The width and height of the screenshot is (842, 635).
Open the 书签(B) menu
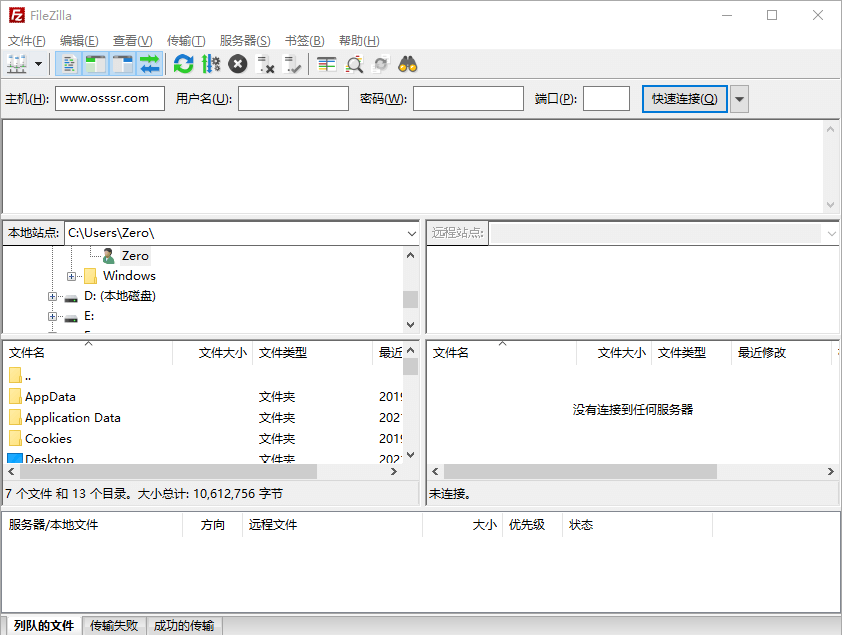point(304,41)
